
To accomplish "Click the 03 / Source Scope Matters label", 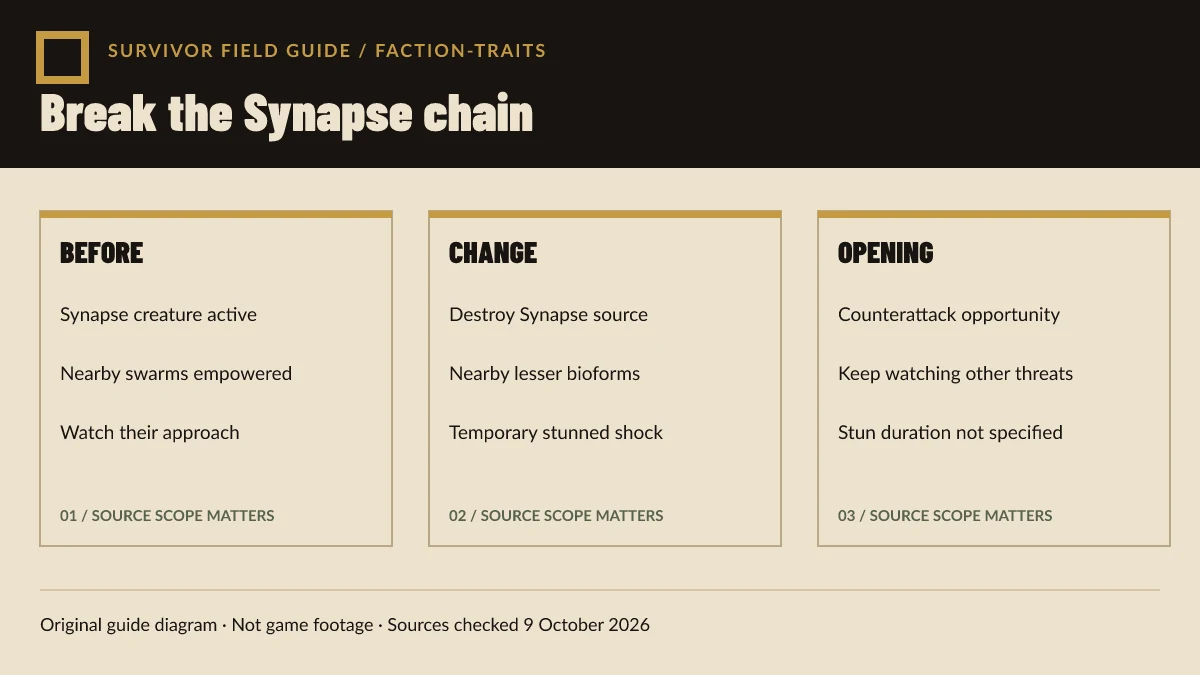I will coord(945,516).
